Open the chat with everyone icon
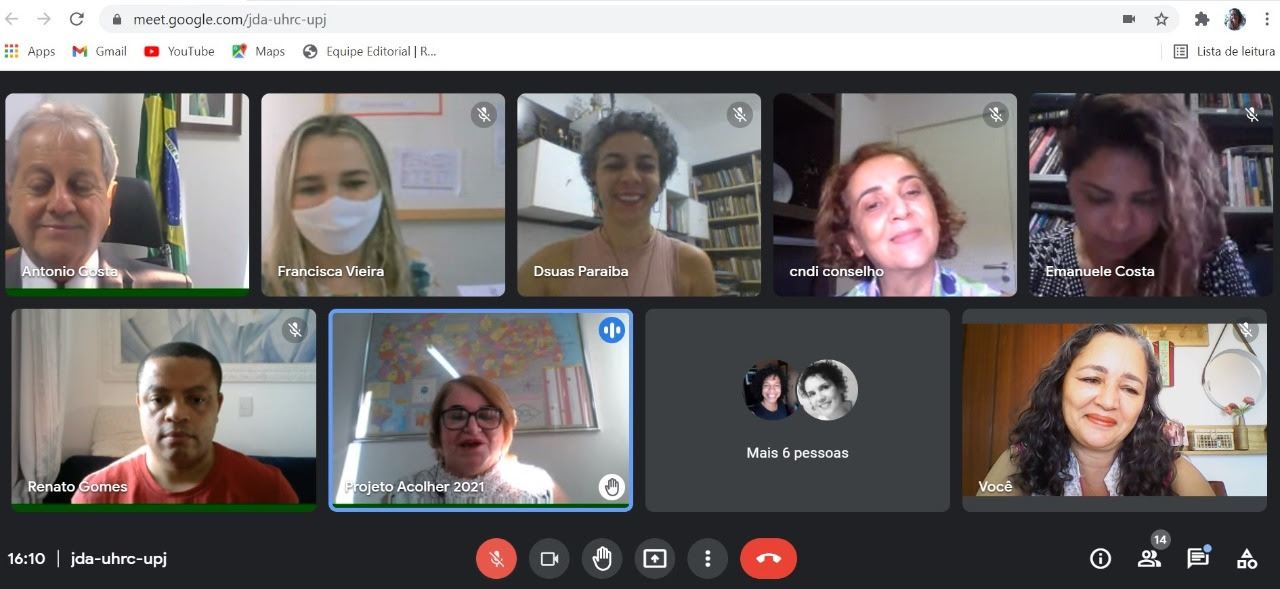1280x589 pixels. point(1198,559)
